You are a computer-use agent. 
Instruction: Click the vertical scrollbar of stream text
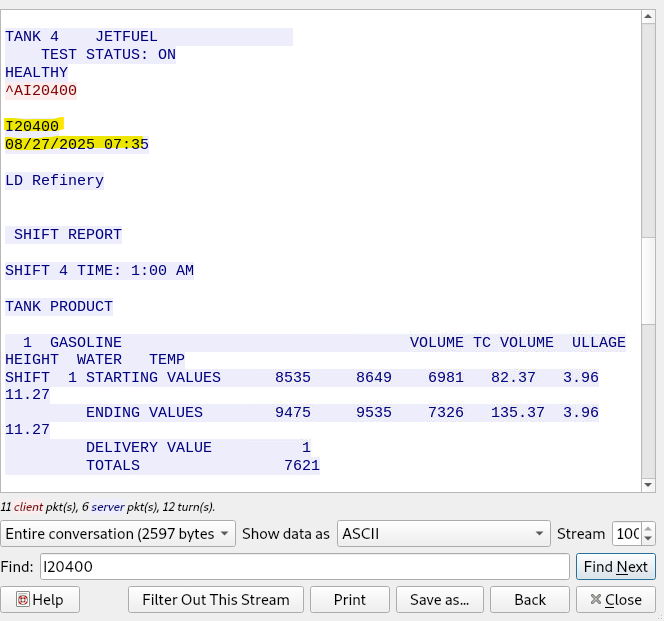(x=648, y=282)
